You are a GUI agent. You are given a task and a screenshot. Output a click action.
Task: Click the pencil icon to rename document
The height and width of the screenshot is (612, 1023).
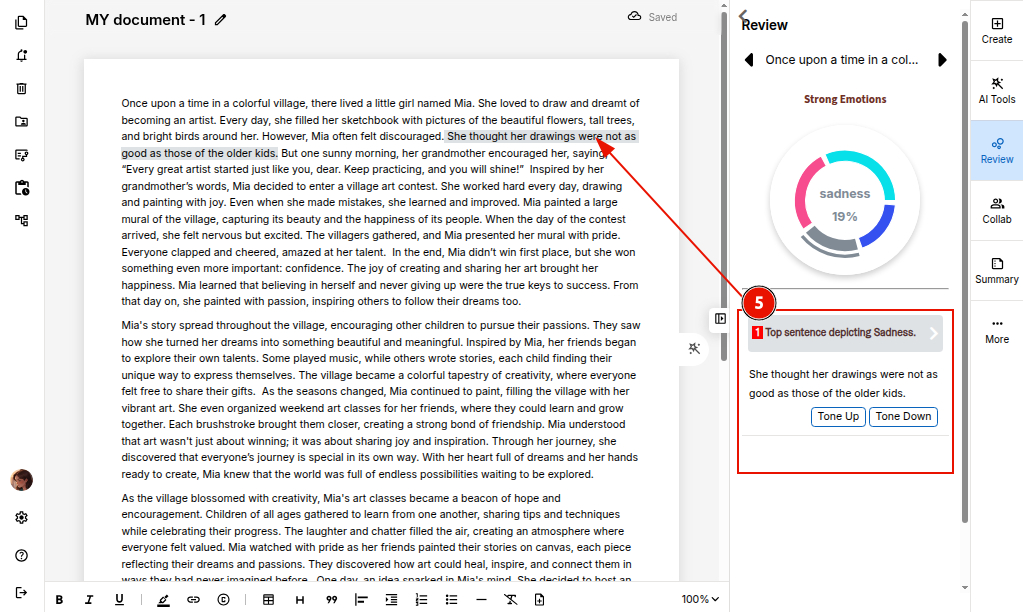[x=221, y=20]
